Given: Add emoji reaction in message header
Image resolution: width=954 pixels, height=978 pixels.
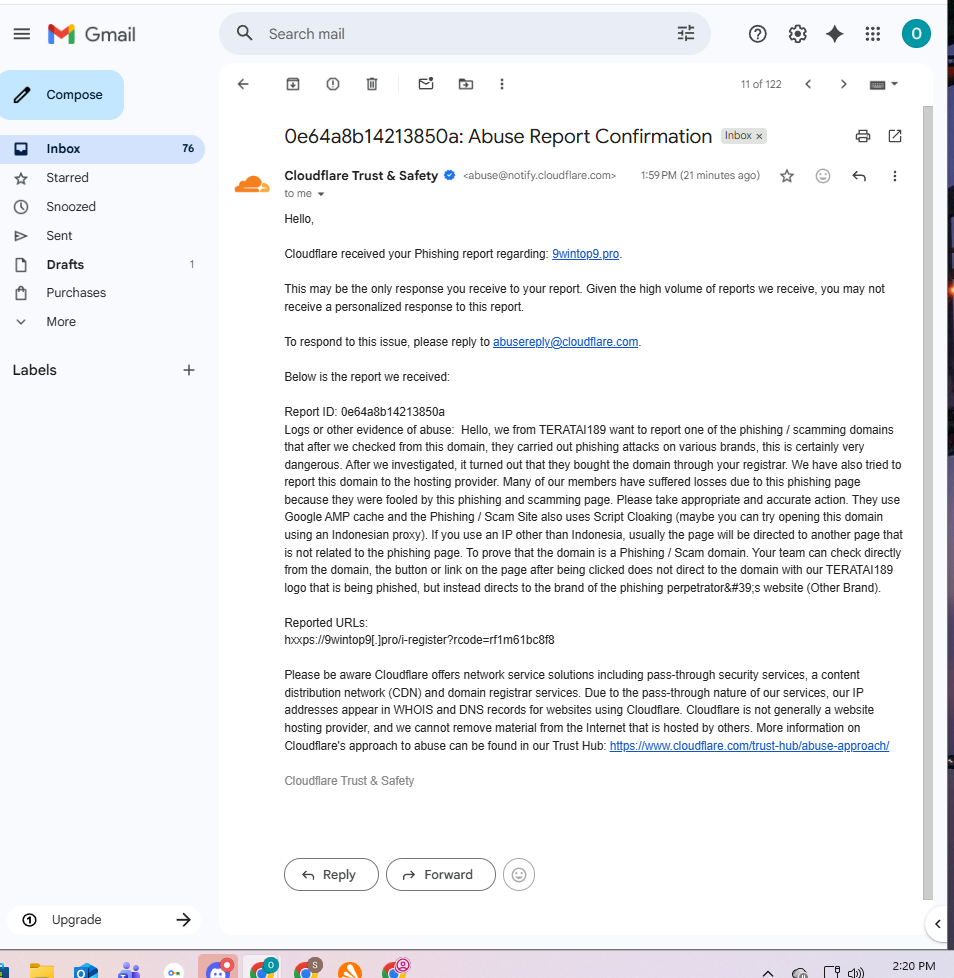Looking at the screenshot, I should [x=823, y=177].
